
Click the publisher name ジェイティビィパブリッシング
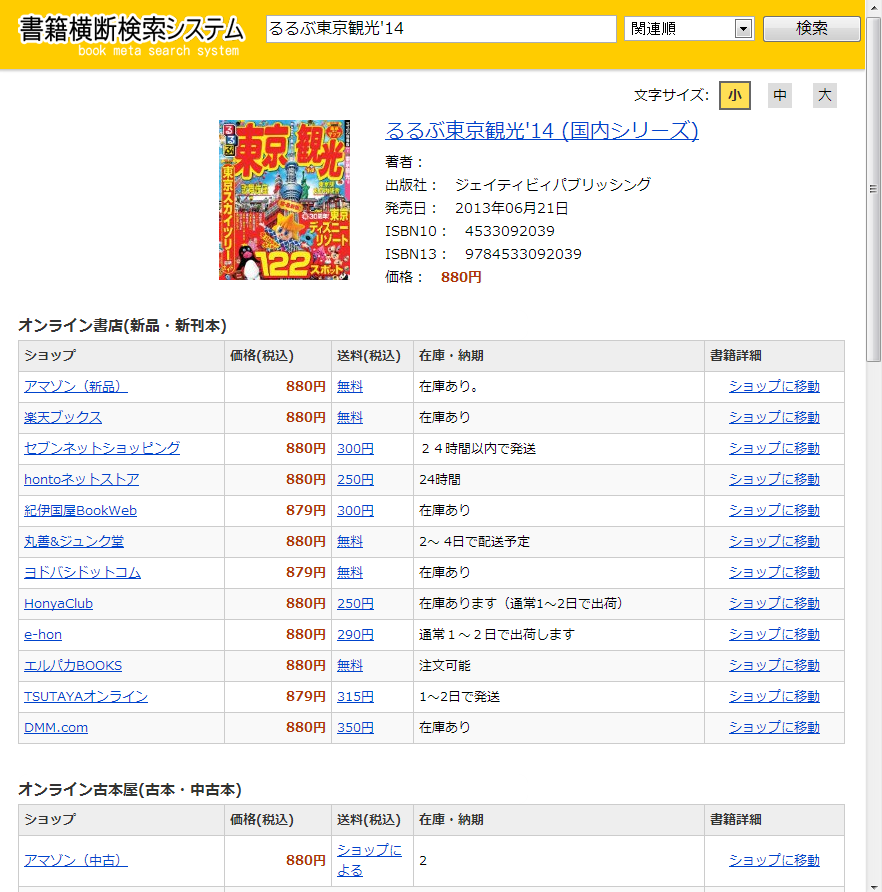point(553,184)
